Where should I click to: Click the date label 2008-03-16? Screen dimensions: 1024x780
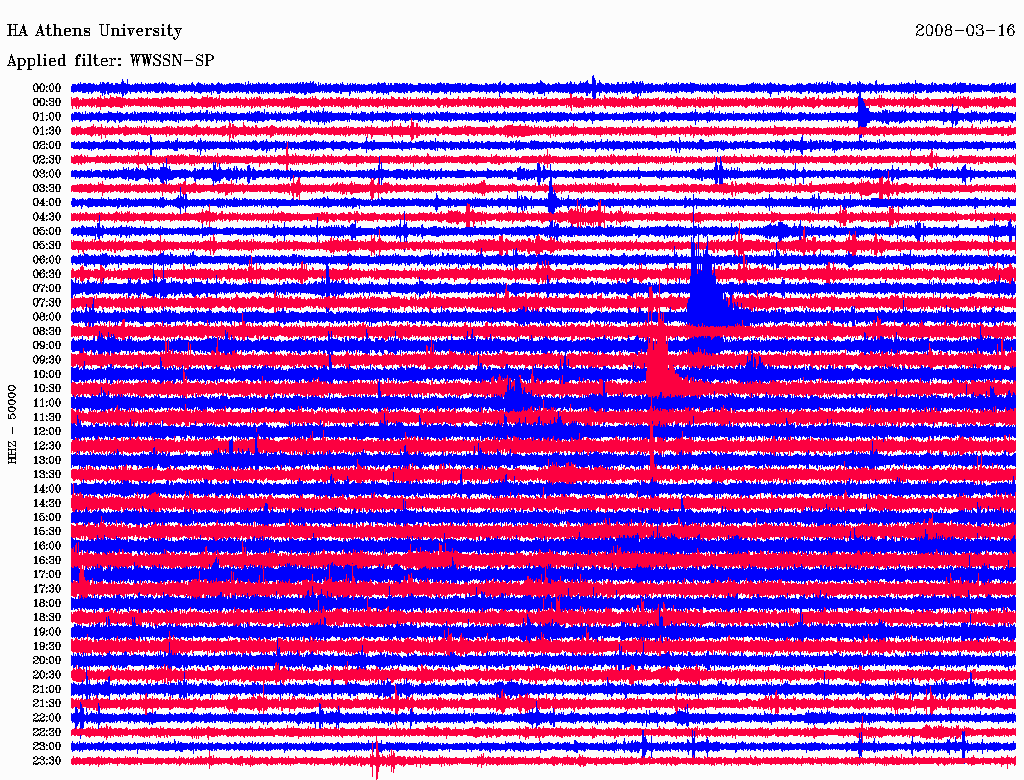[x=965, y=31]
